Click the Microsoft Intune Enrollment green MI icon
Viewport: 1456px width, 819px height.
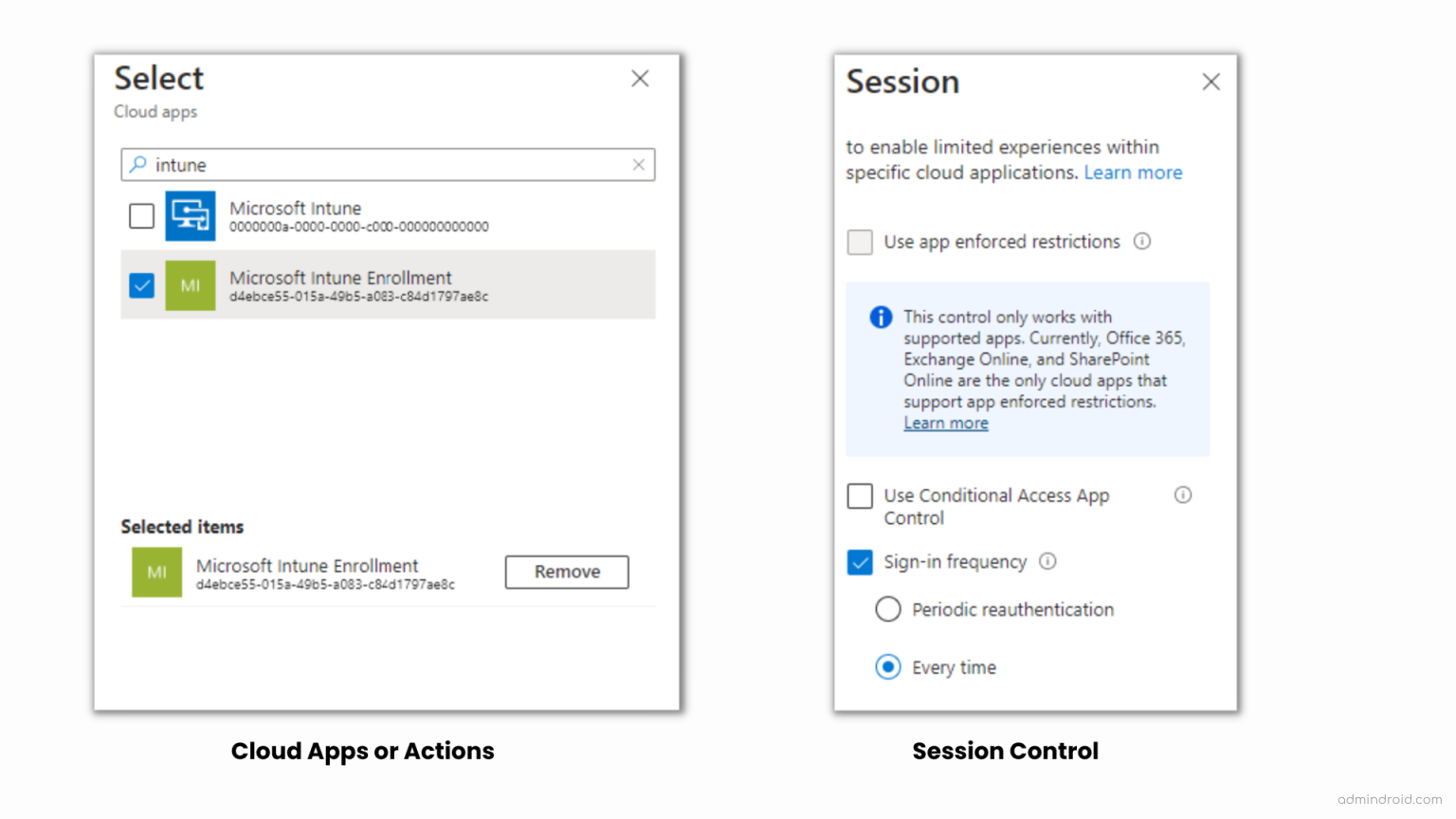(x=191, y=285)
